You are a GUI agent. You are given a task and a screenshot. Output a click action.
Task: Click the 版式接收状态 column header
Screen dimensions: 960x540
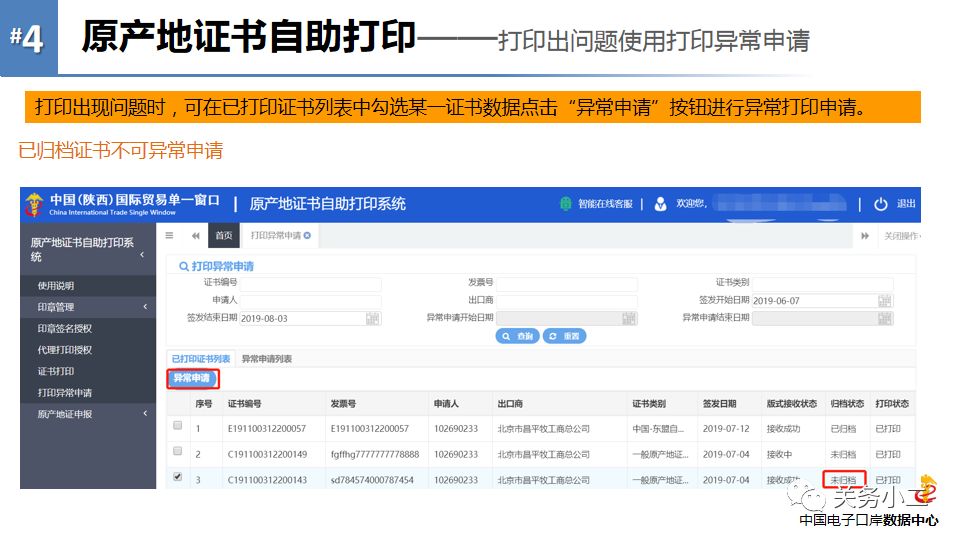pos(792,404)
